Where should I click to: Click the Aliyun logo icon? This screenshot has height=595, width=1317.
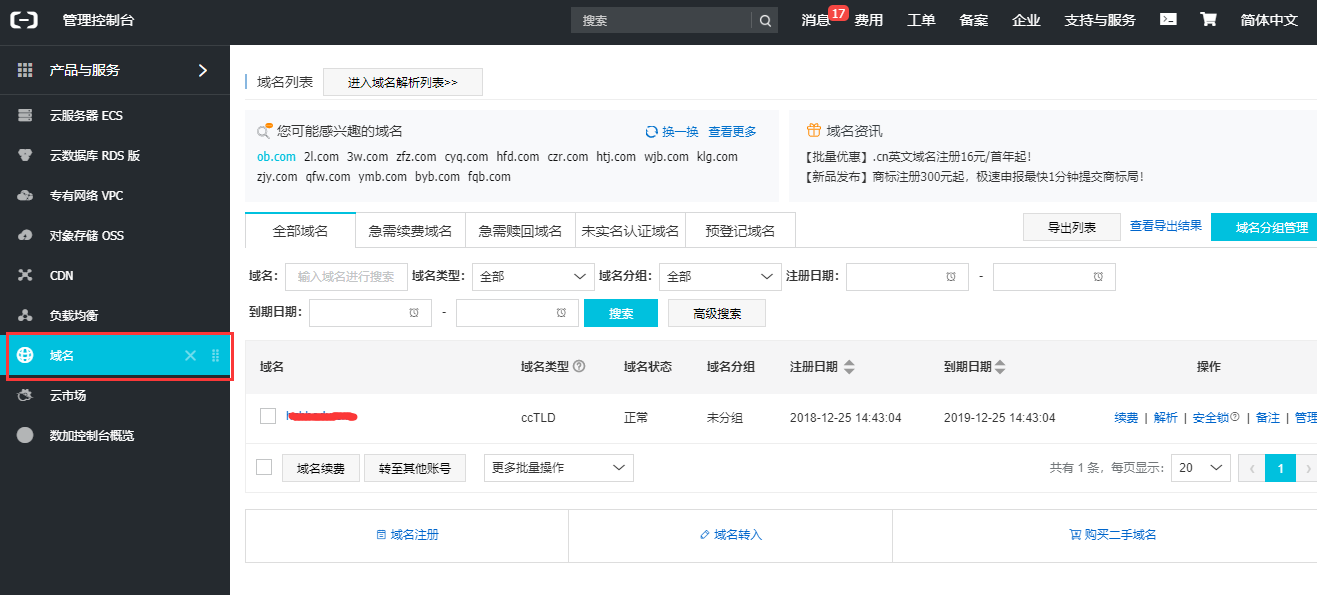[23, 20]
